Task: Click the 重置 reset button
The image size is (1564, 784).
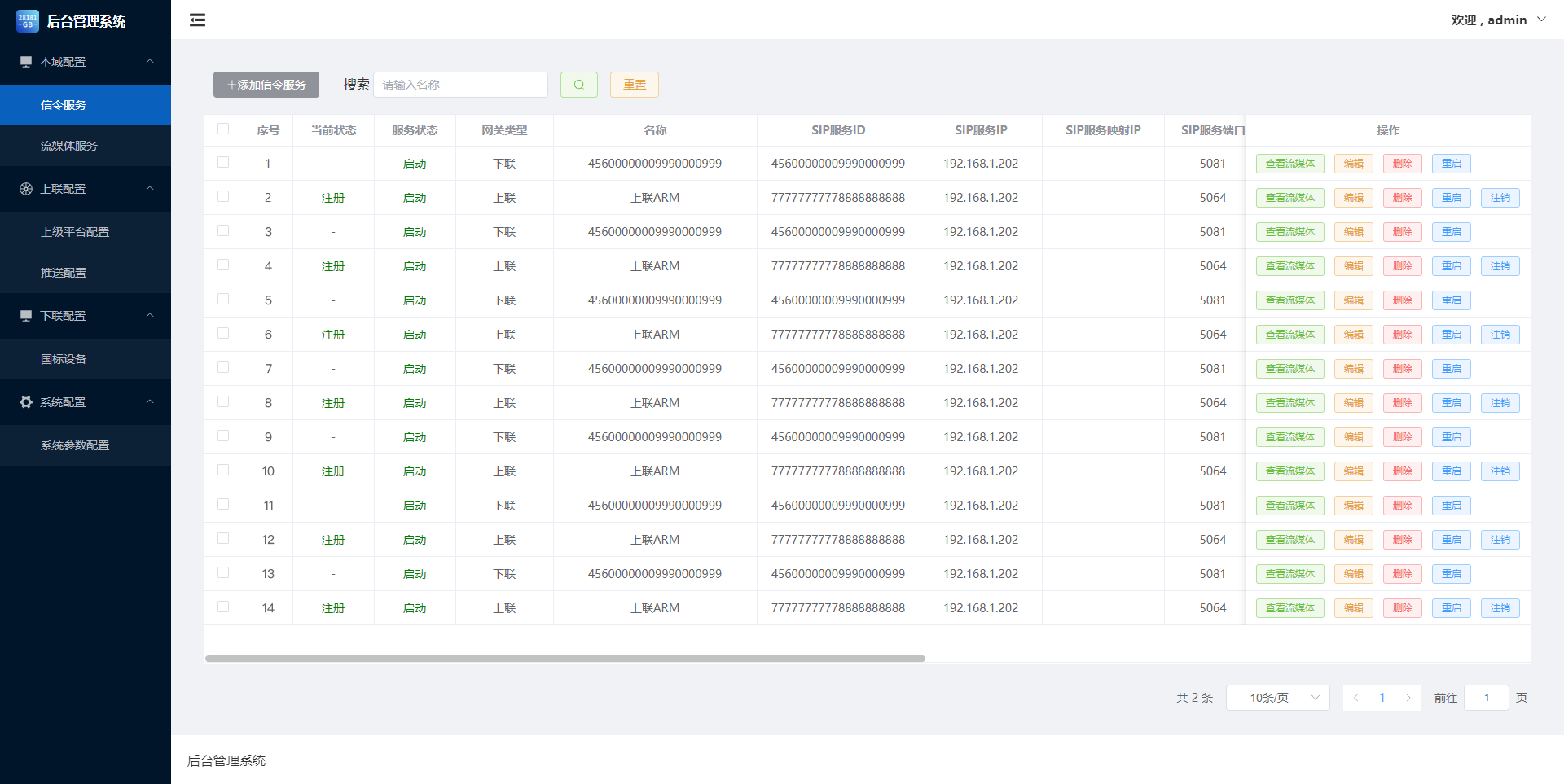Action: pos(634,85)
